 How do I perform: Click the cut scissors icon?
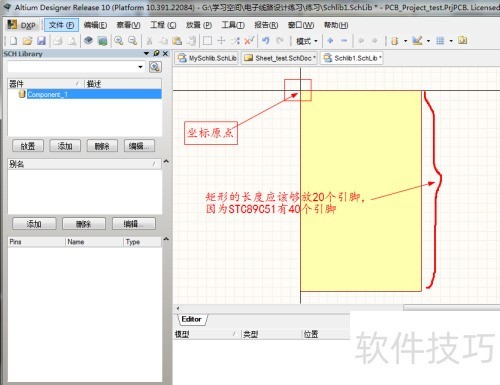[149, 41]
